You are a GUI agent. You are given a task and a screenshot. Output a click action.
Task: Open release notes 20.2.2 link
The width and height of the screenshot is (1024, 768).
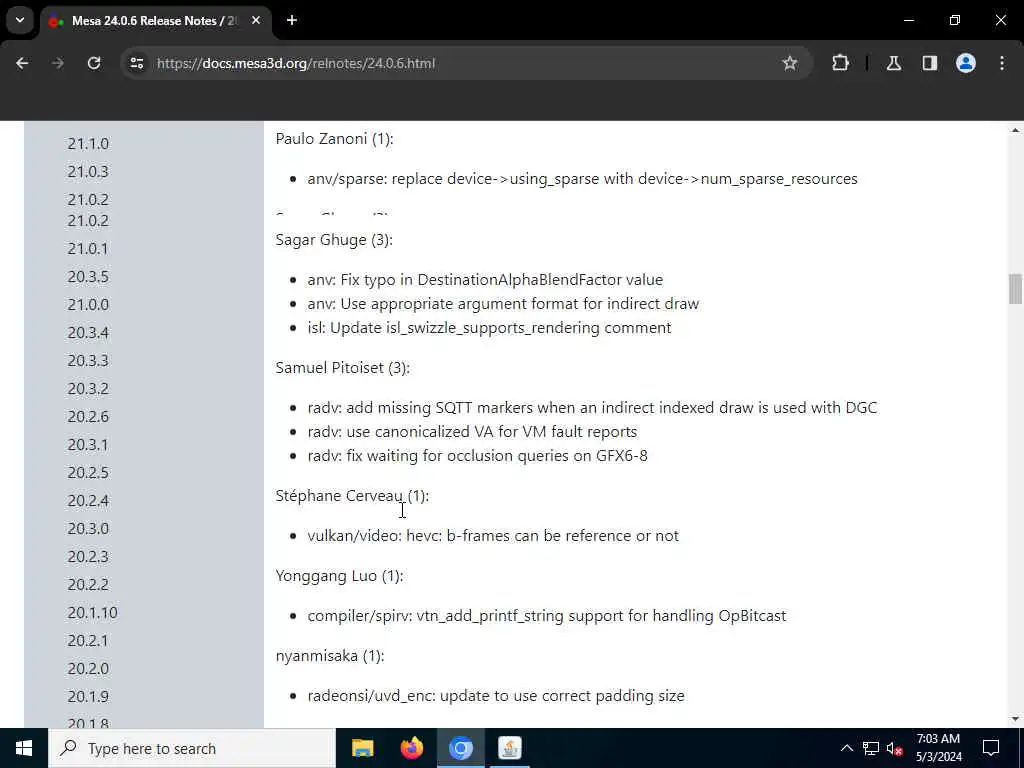point(88,585)
